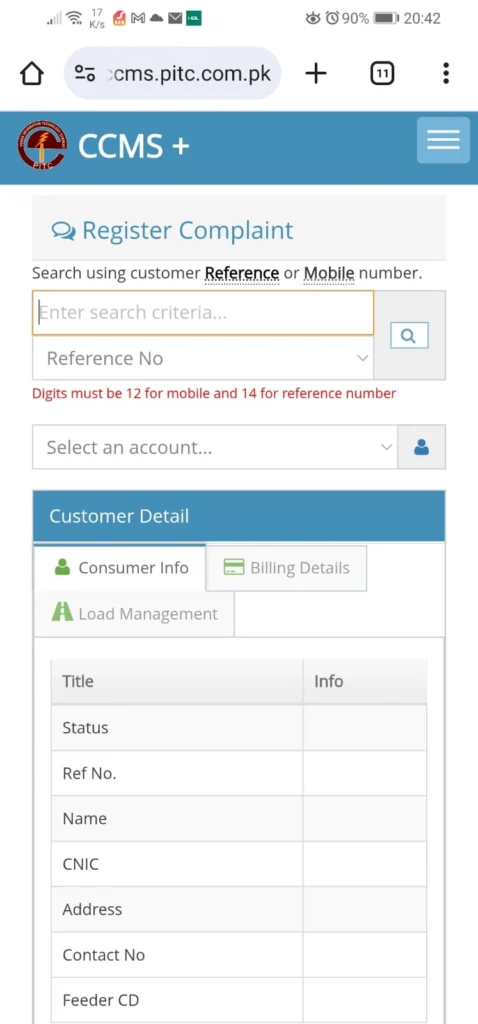
Task: Tap the battery indicator in status bar
Action: point(386,18)
